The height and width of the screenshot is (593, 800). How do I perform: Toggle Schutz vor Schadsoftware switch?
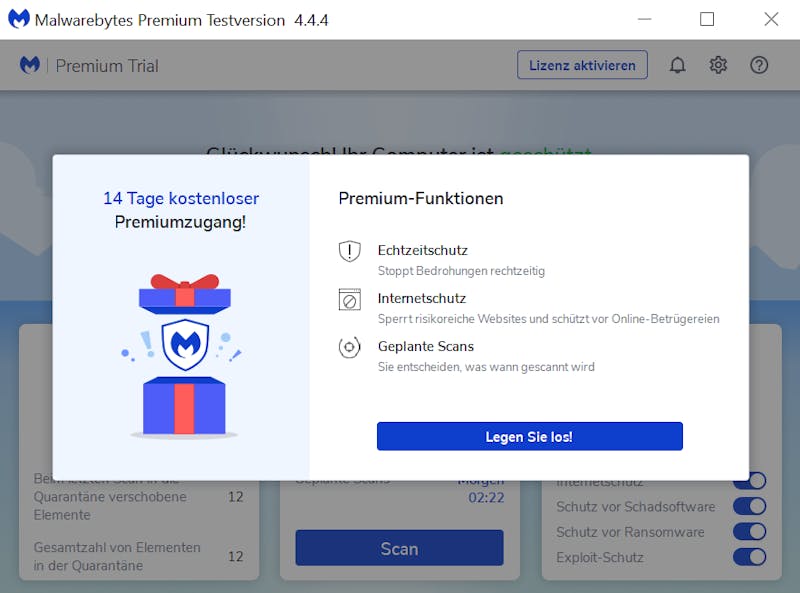click(749, 506)
